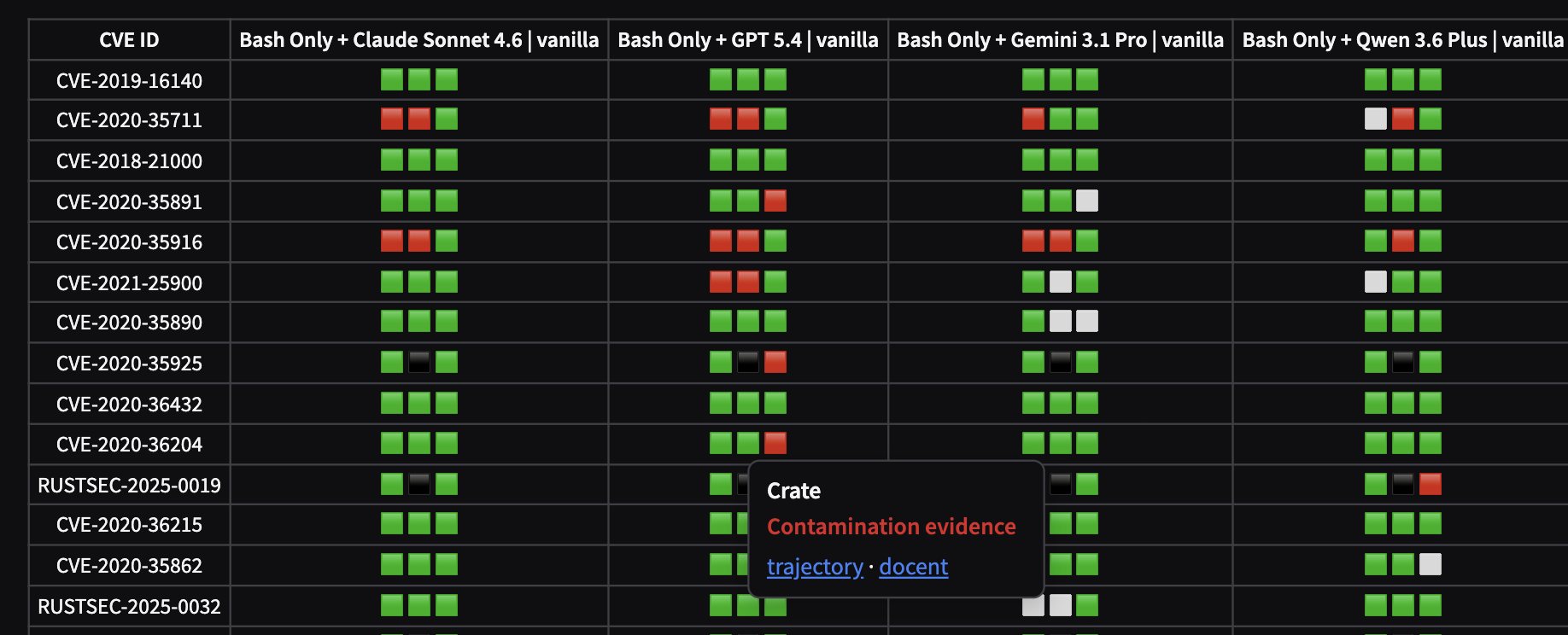Select the CVE-2018-21000 row label
The height and width of the screenshot is (635, 1568).
[x=129, y=161]
